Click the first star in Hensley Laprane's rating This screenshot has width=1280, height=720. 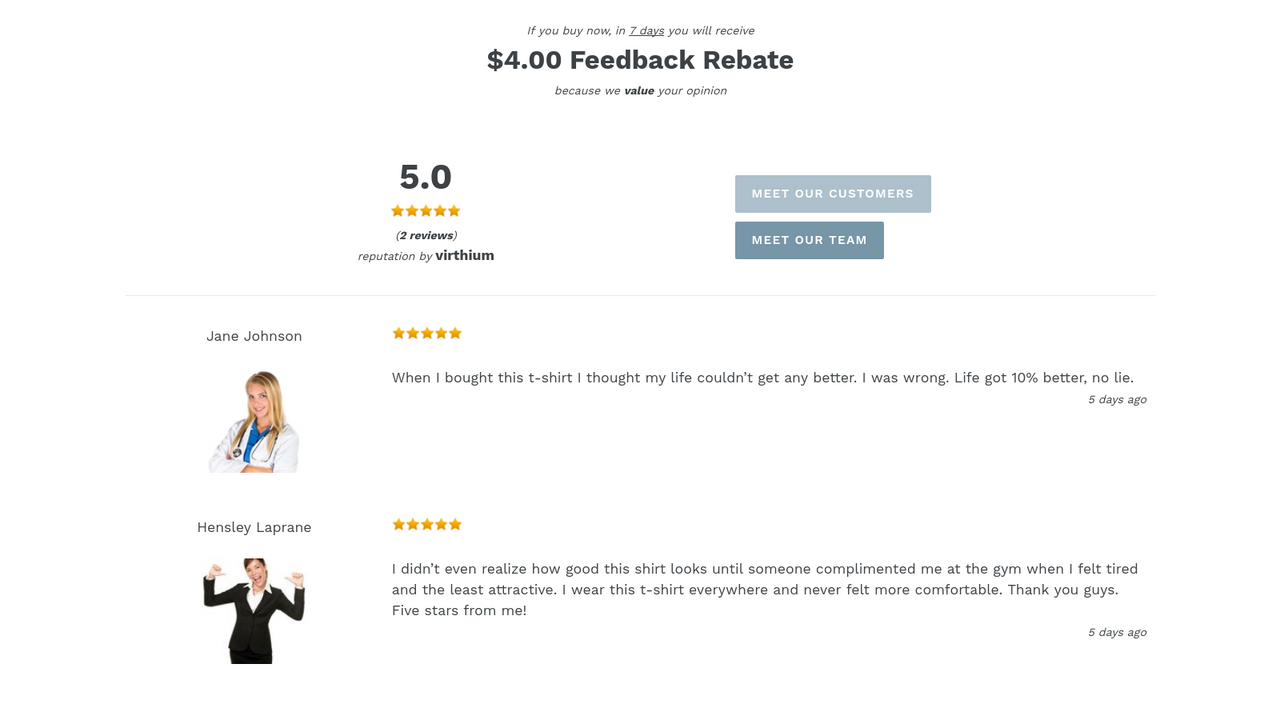[x=397, y=523]
